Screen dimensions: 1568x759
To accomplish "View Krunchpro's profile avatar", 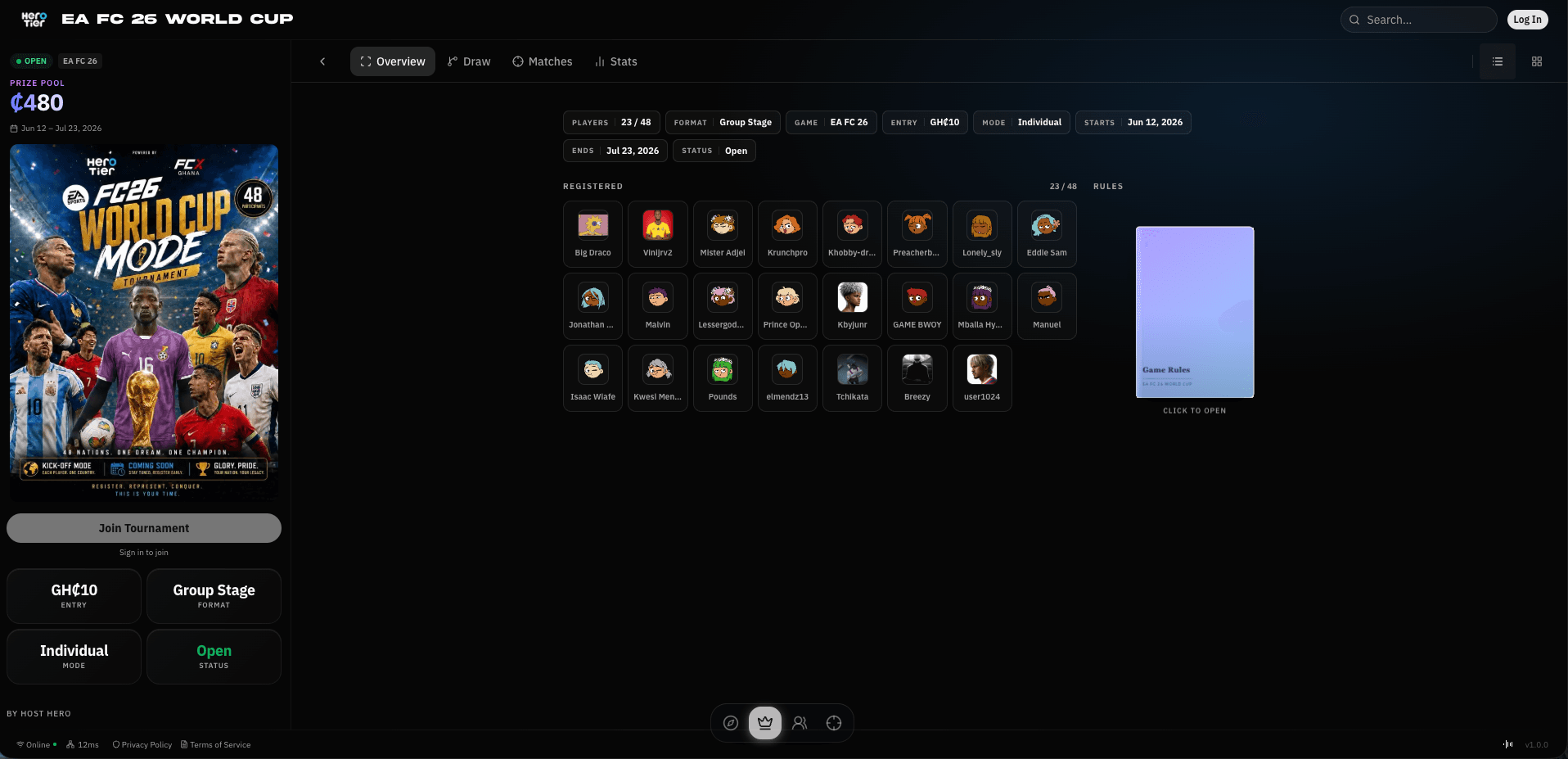I will (x=787, y=225).
